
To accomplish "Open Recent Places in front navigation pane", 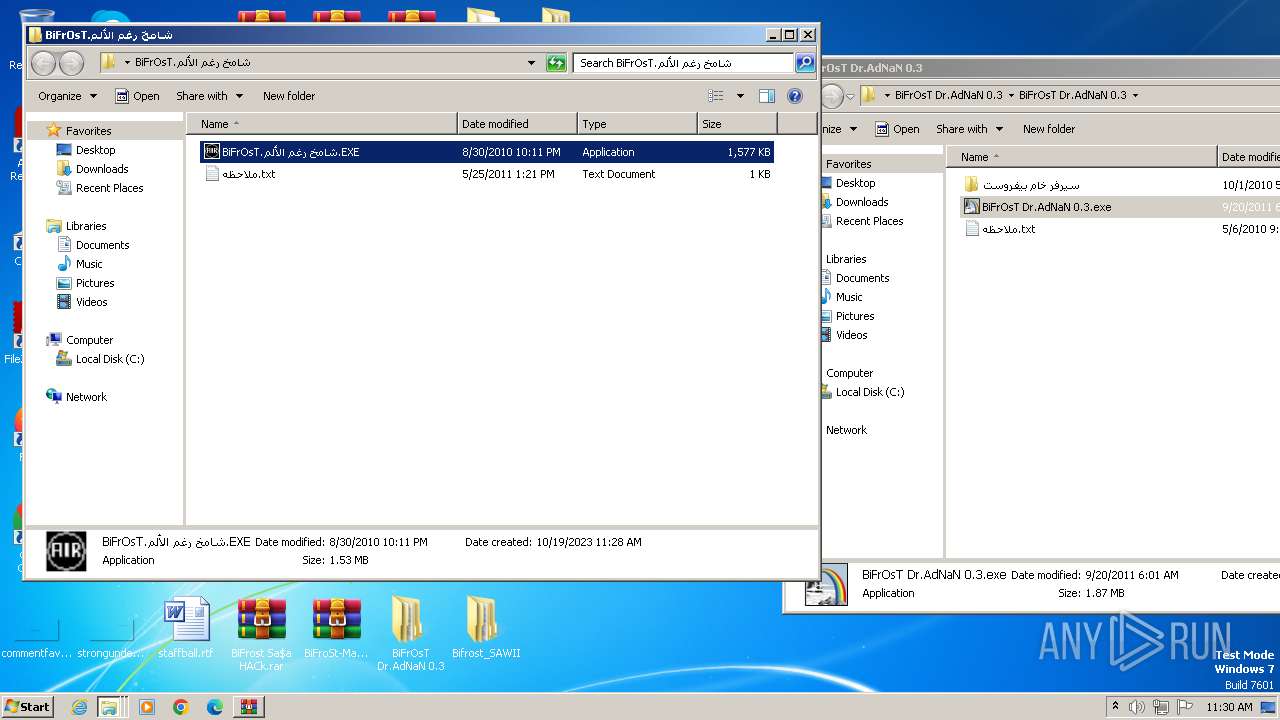I will pyautogui.click(x=109, y=188).
